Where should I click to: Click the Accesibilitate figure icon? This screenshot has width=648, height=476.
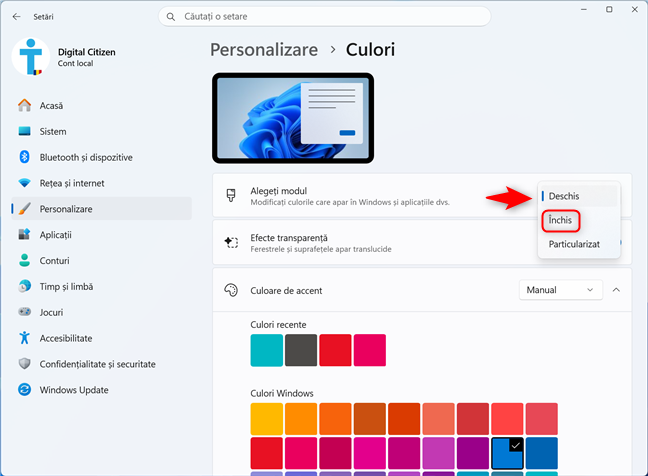click(24, 338)
